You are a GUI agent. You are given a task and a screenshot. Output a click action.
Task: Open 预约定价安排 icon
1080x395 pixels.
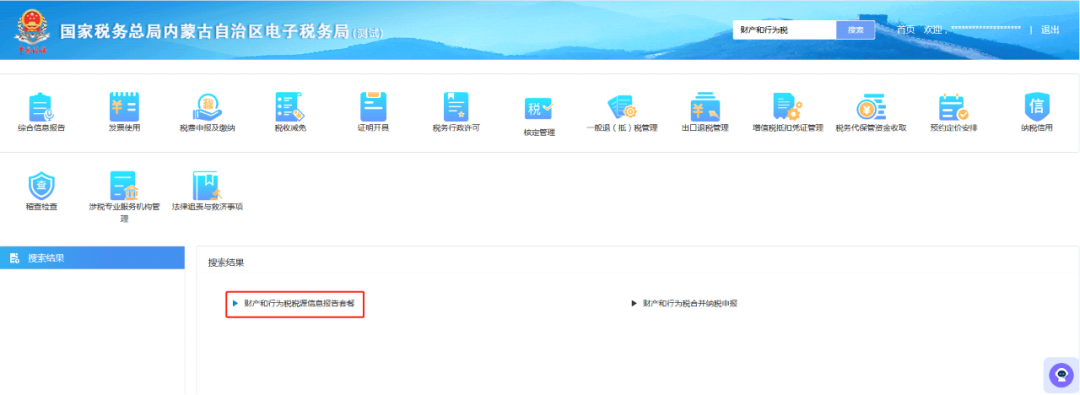tap(953, 108)
